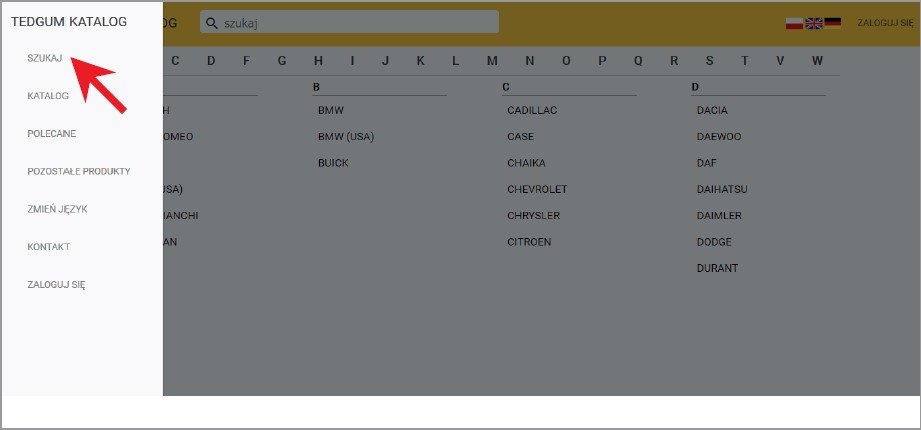Jump to letter F in alphabet bar
This screenshot has height=430, width=921.
pos(247,61)
